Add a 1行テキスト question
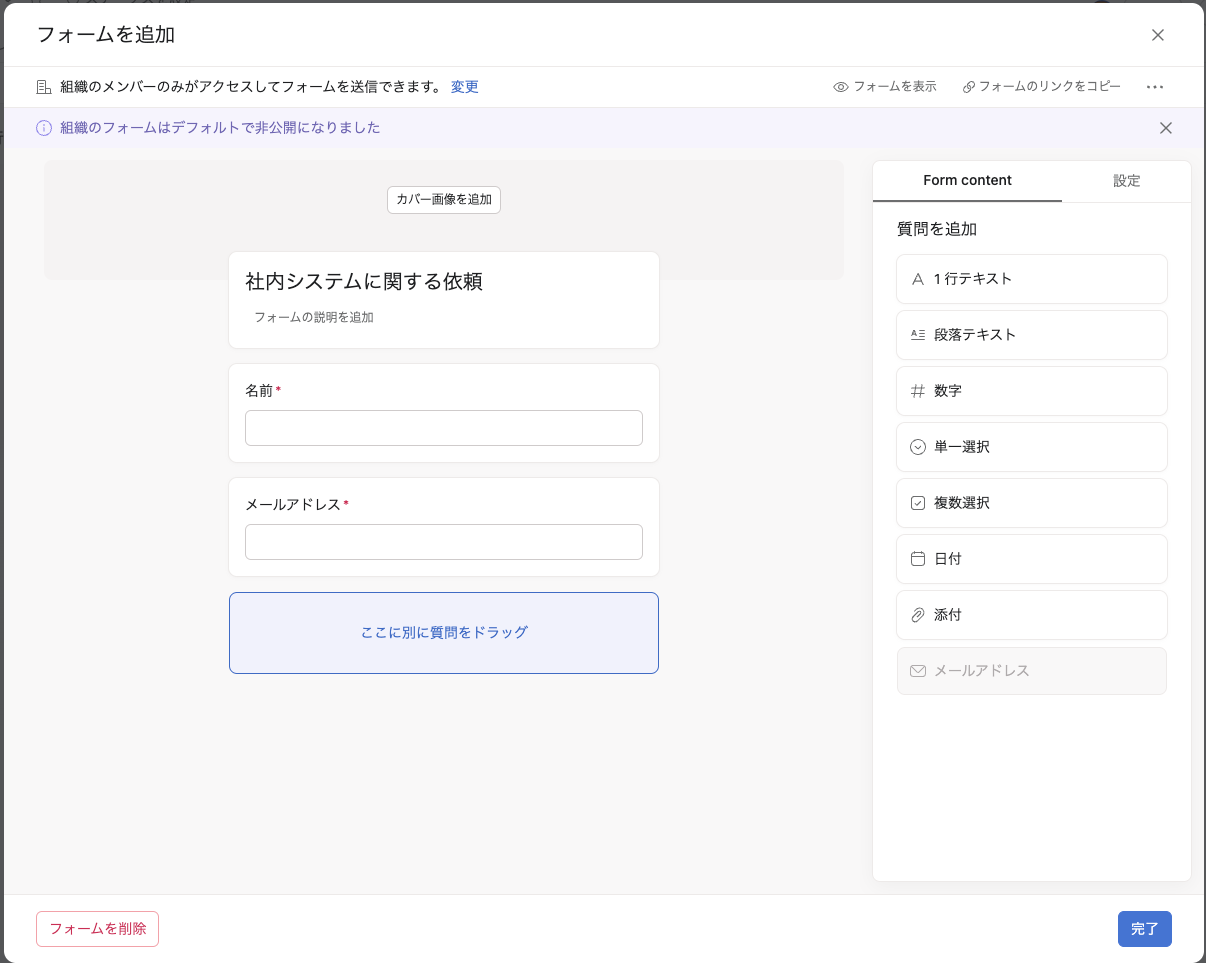The image size is (1206, 963). click(1032, 279)
